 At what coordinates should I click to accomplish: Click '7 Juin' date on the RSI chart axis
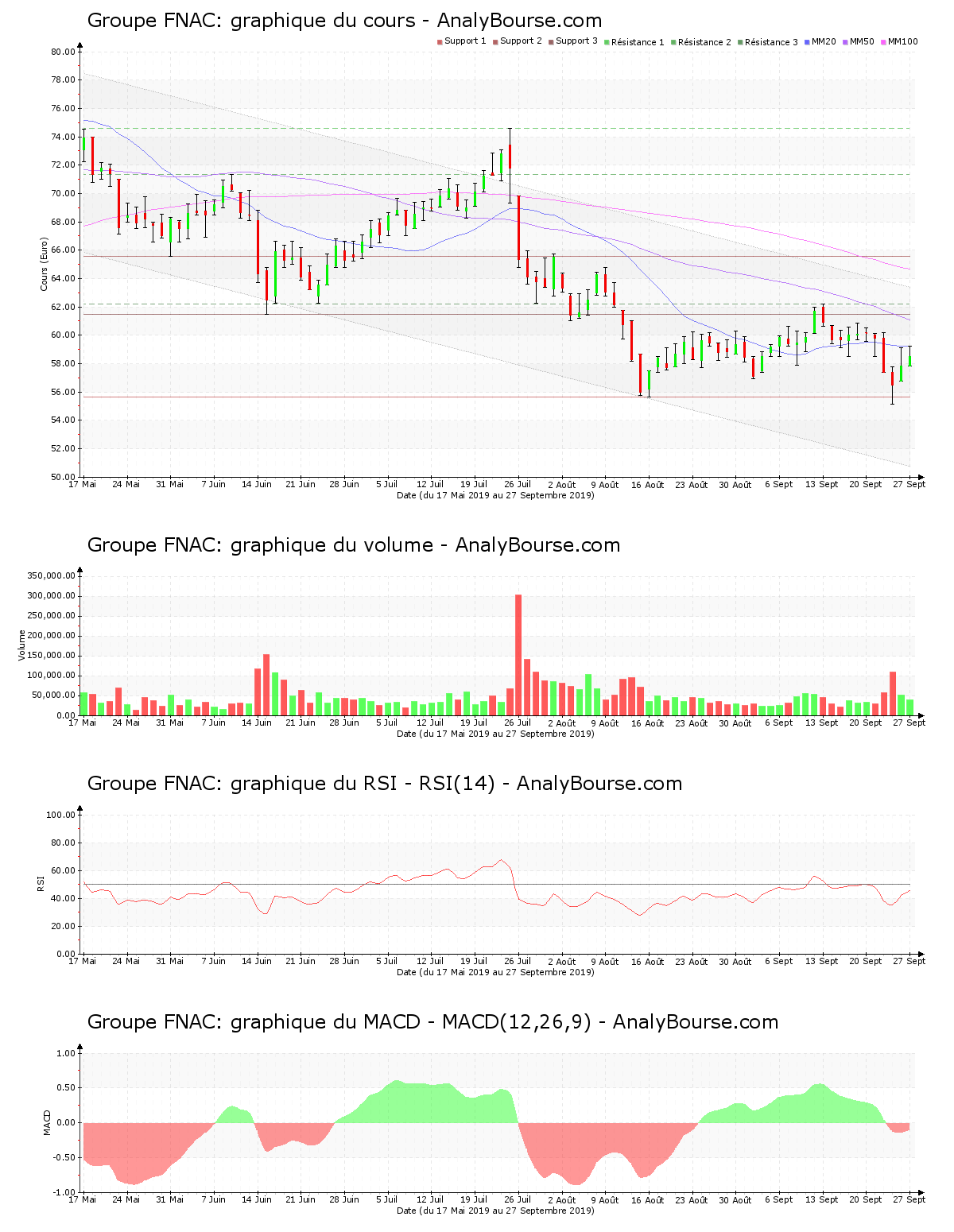click(213, 961)
